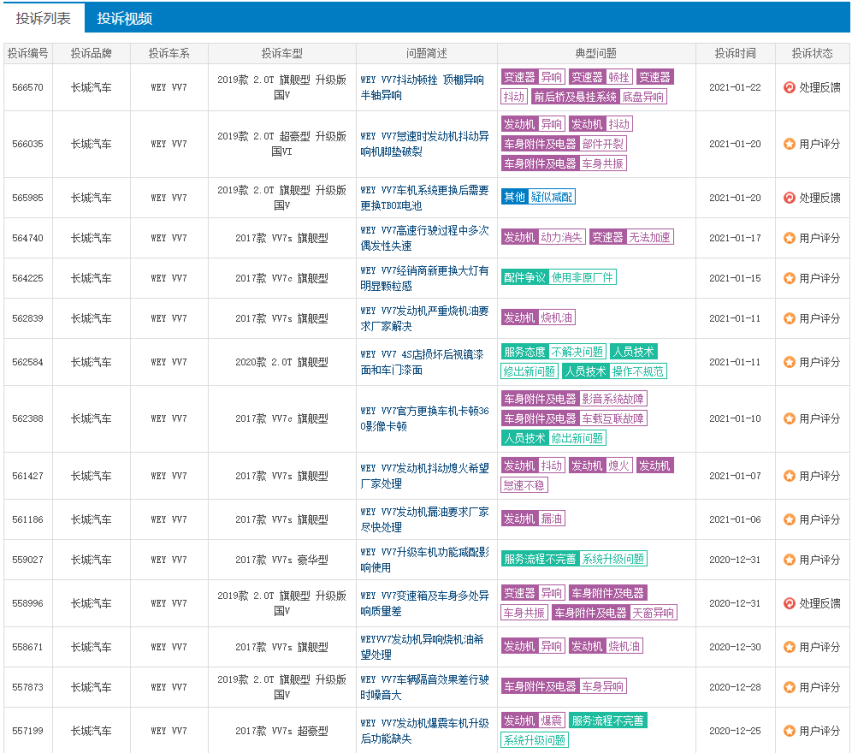Open complaint WEY VV7怠速时发动机抖动异响
852x753 pixels.
(424, 144)
